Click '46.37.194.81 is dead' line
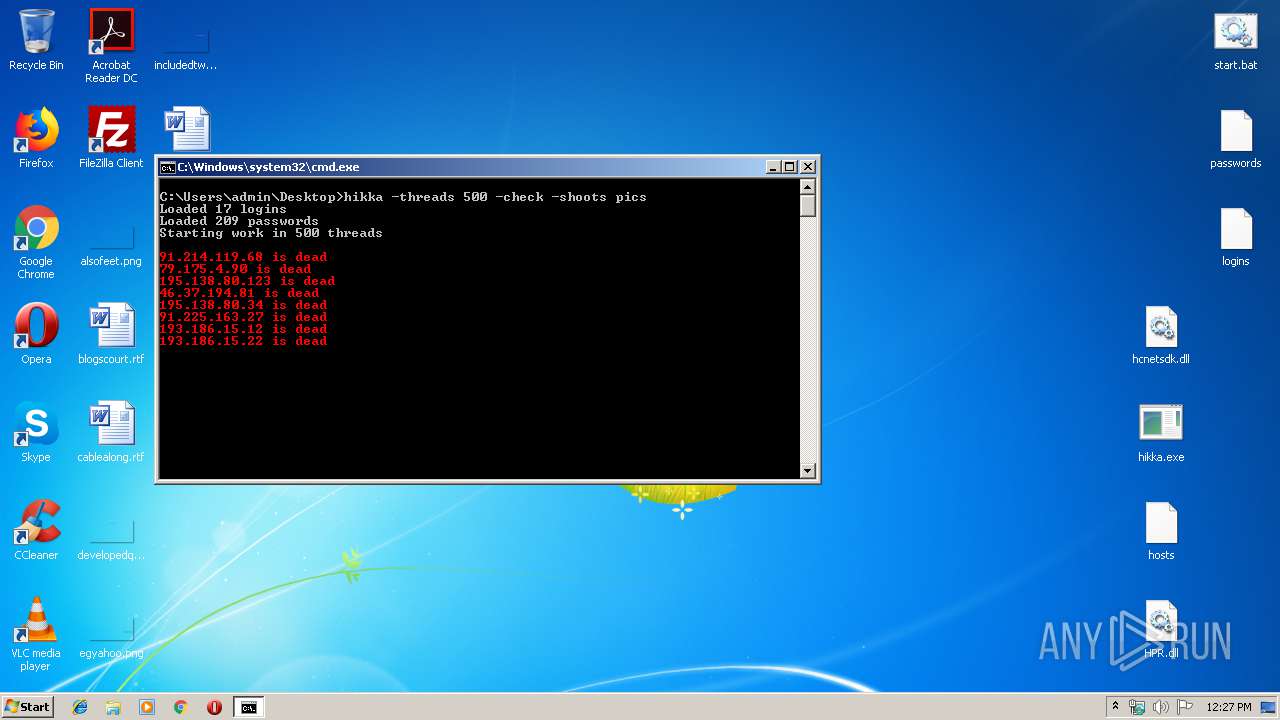 [x=239, y=293]
